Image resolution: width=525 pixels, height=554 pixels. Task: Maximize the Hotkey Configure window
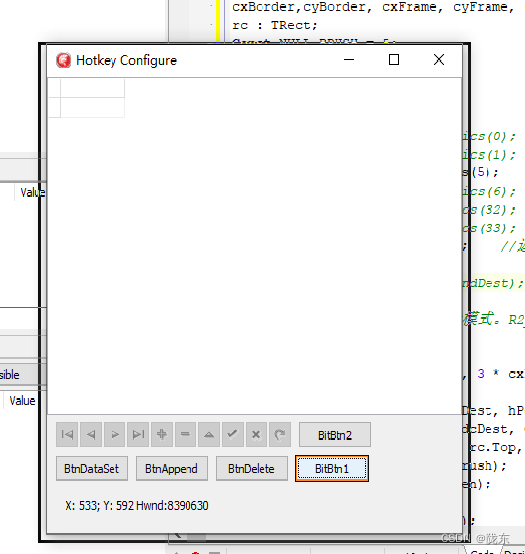[x=394, y=60]
